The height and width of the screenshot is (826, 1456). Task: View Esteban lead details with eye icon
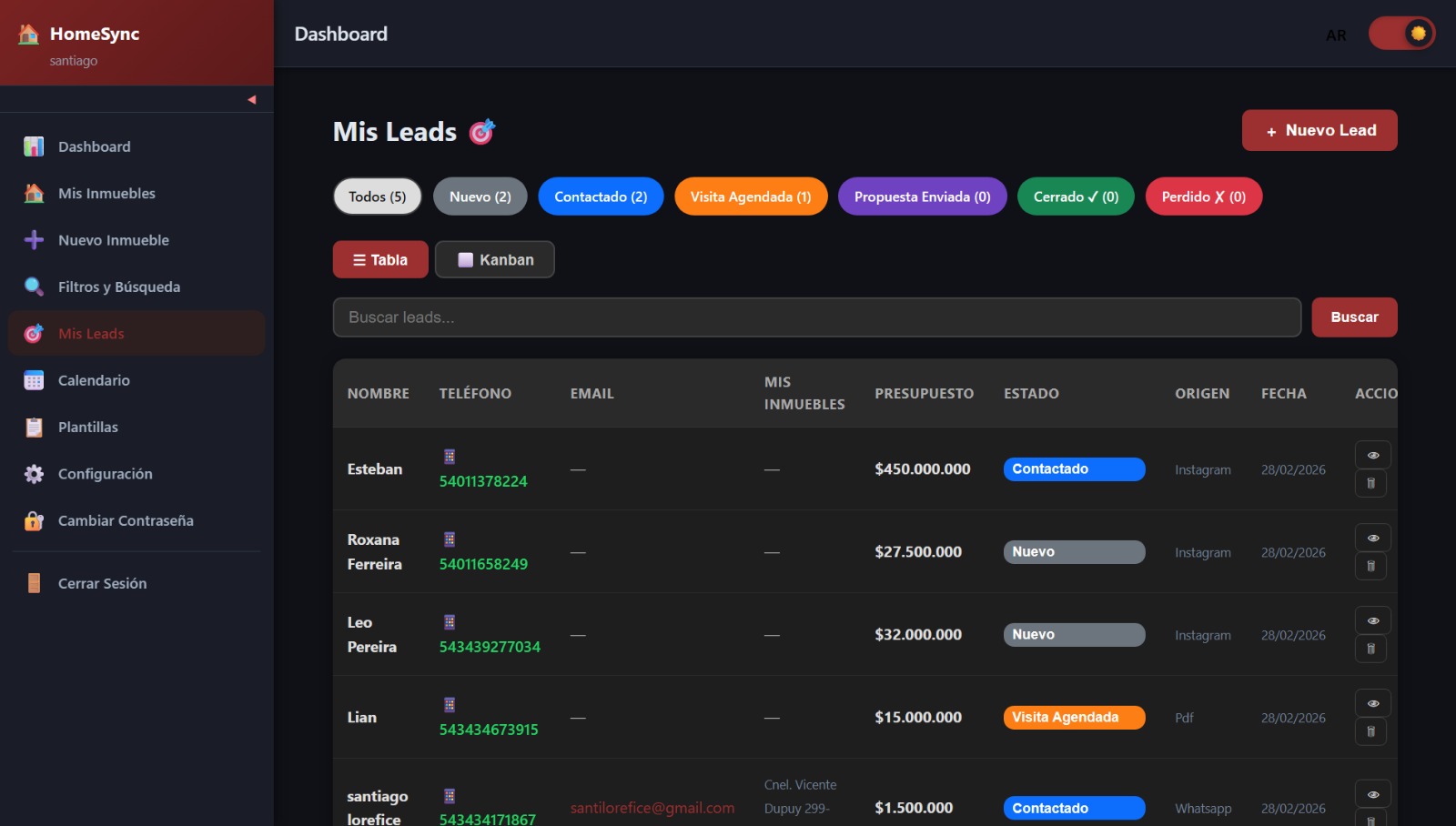coord(1372,455)
